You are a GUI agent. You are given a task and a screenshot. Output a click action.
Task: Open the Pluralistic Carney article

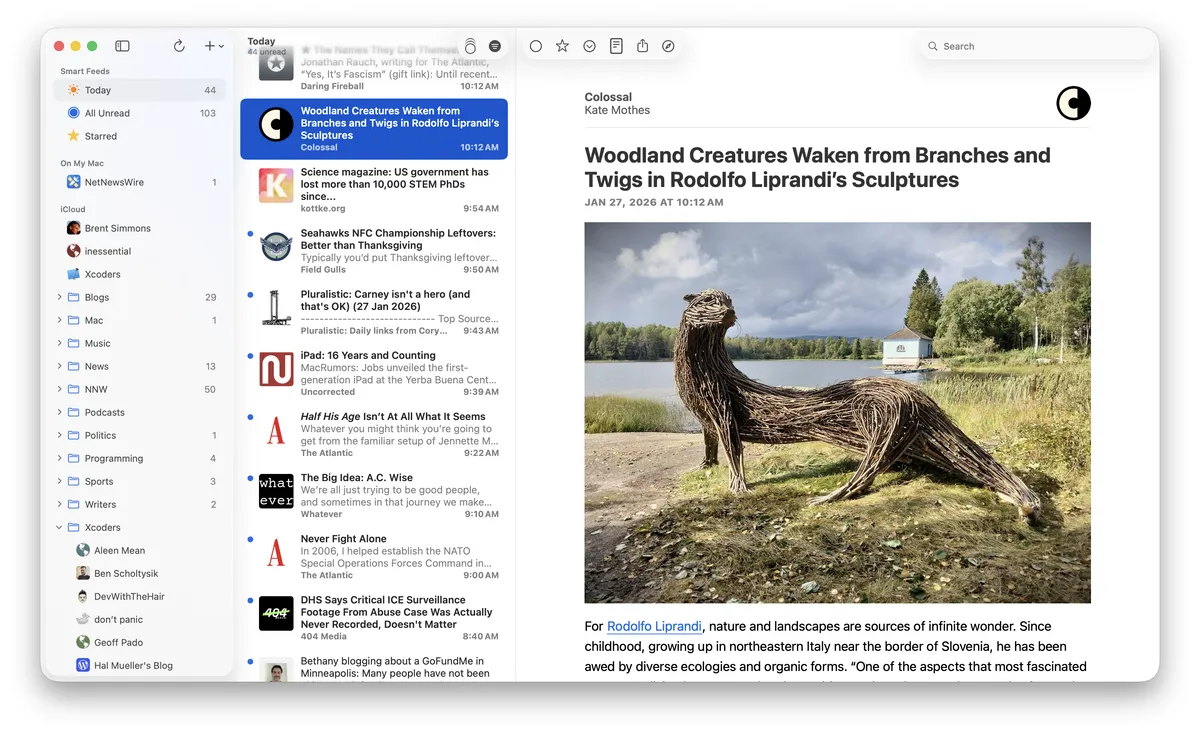point(374,312)
